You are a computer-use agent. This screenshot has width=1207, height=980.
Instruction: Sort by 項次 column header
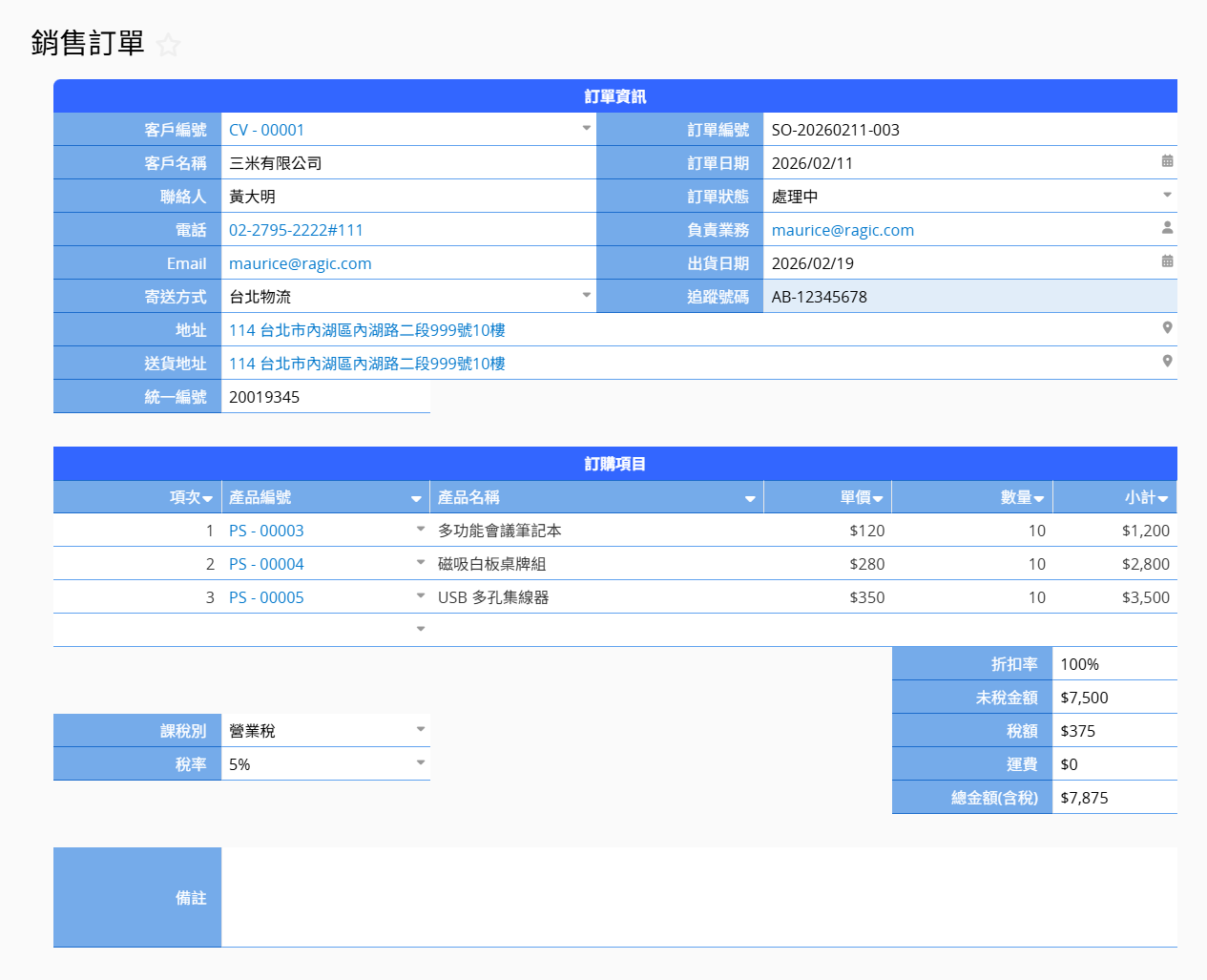[191, 497]
